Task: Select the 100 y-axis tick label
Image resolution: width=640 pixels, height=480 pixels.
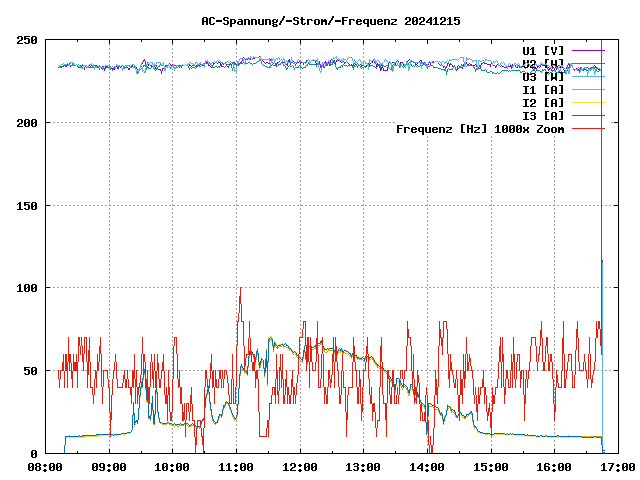Action: [x=27, y=288]
